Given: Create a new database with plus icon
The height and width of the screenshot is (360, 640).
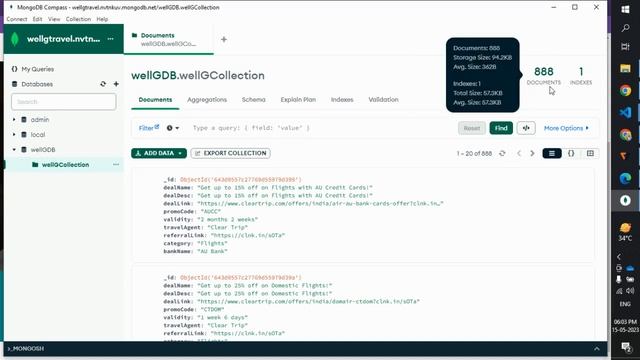Looking at the screenshot, I should coord(116,84).
